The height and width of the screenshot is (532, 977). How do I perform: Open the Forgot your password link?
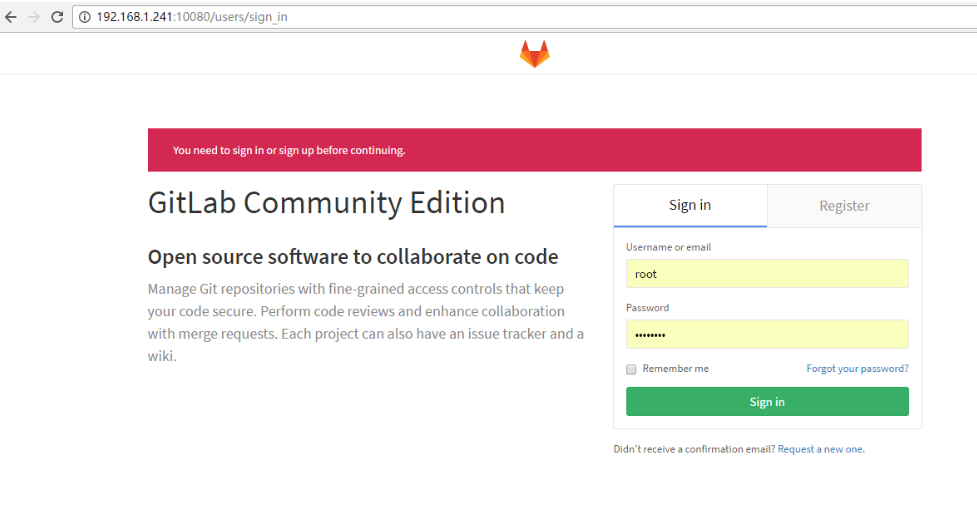click(857, 369)
